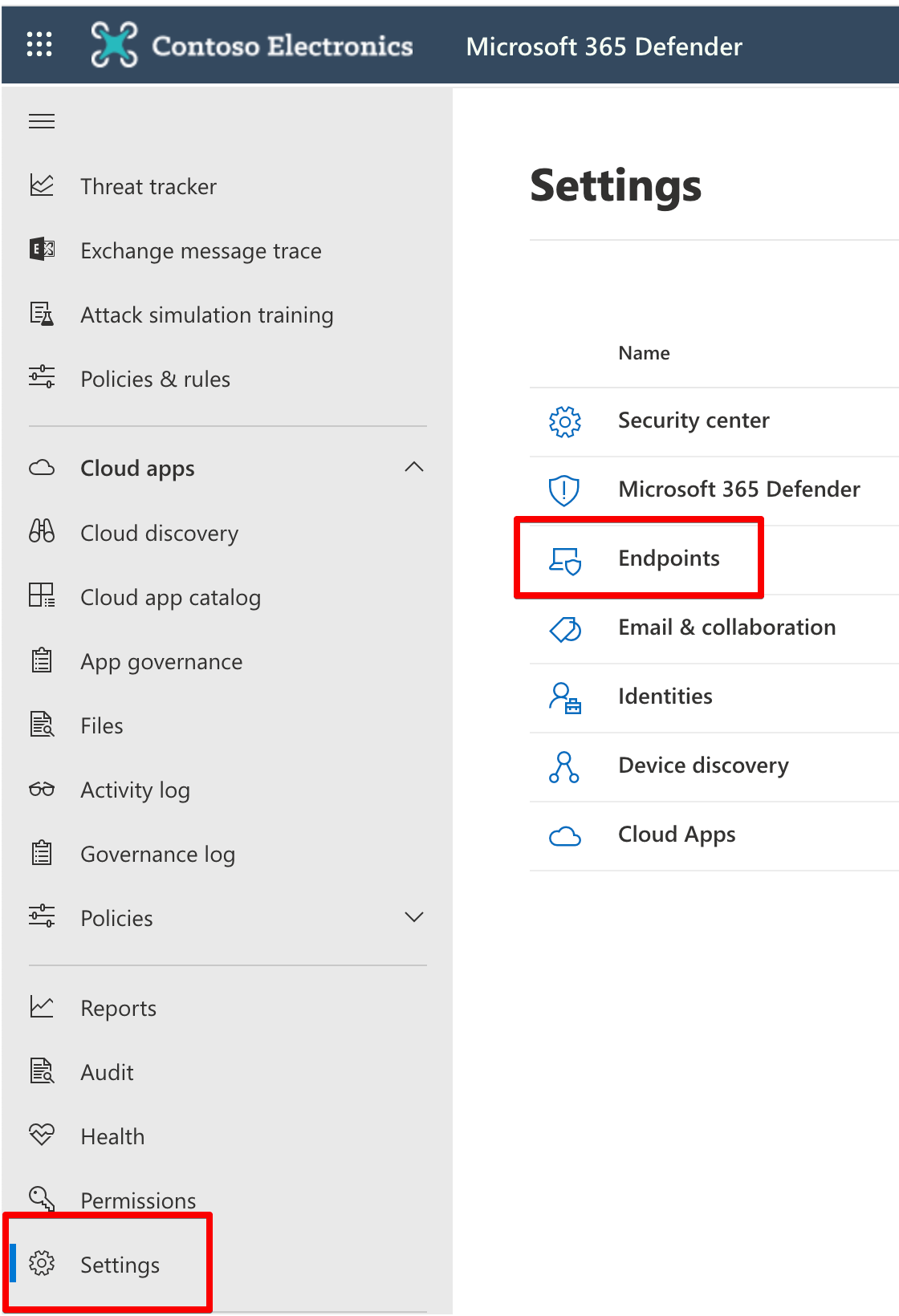Click the Cloud apps section heading

[x=137, y=469]
